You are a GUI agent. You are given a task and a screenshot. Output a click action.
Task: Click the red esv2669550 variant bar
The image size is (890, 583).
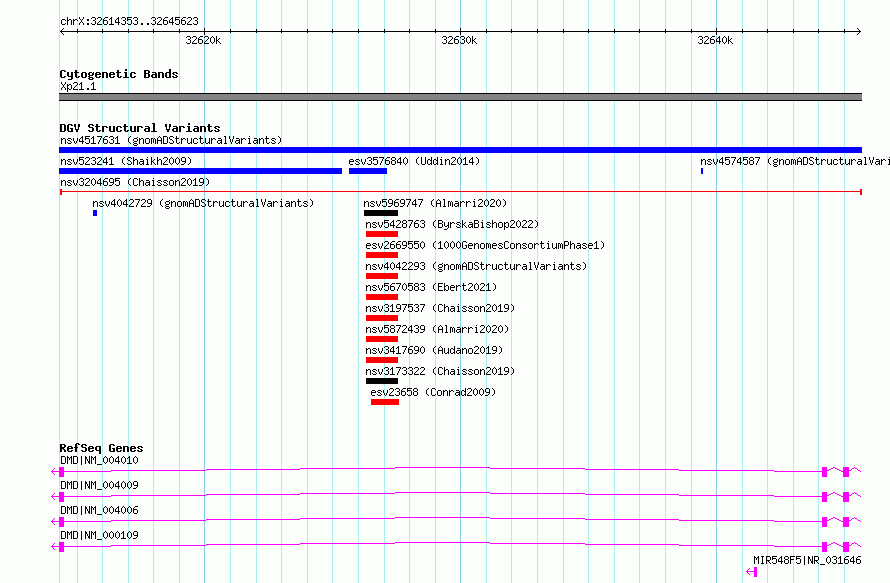(382, 255)
